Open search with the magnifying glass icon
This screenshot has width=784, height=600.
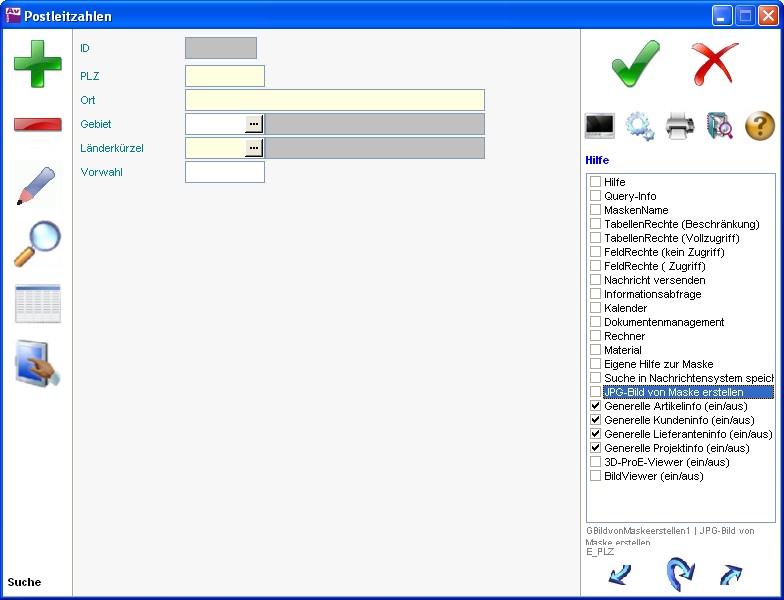37,244
